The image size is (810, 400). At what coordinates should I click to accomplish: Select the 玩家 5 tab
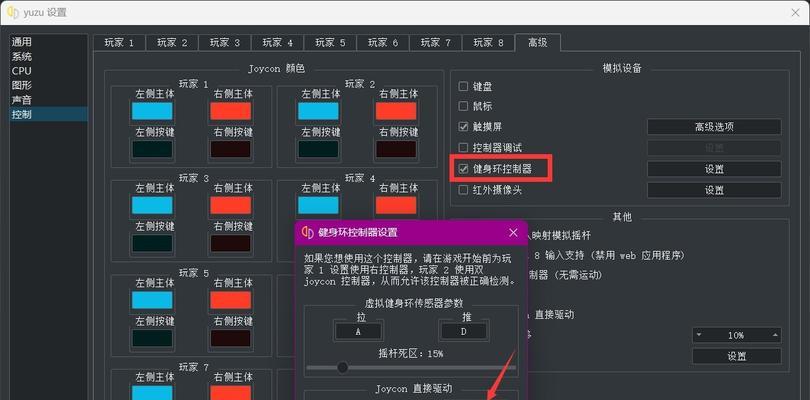pos(330,43)
